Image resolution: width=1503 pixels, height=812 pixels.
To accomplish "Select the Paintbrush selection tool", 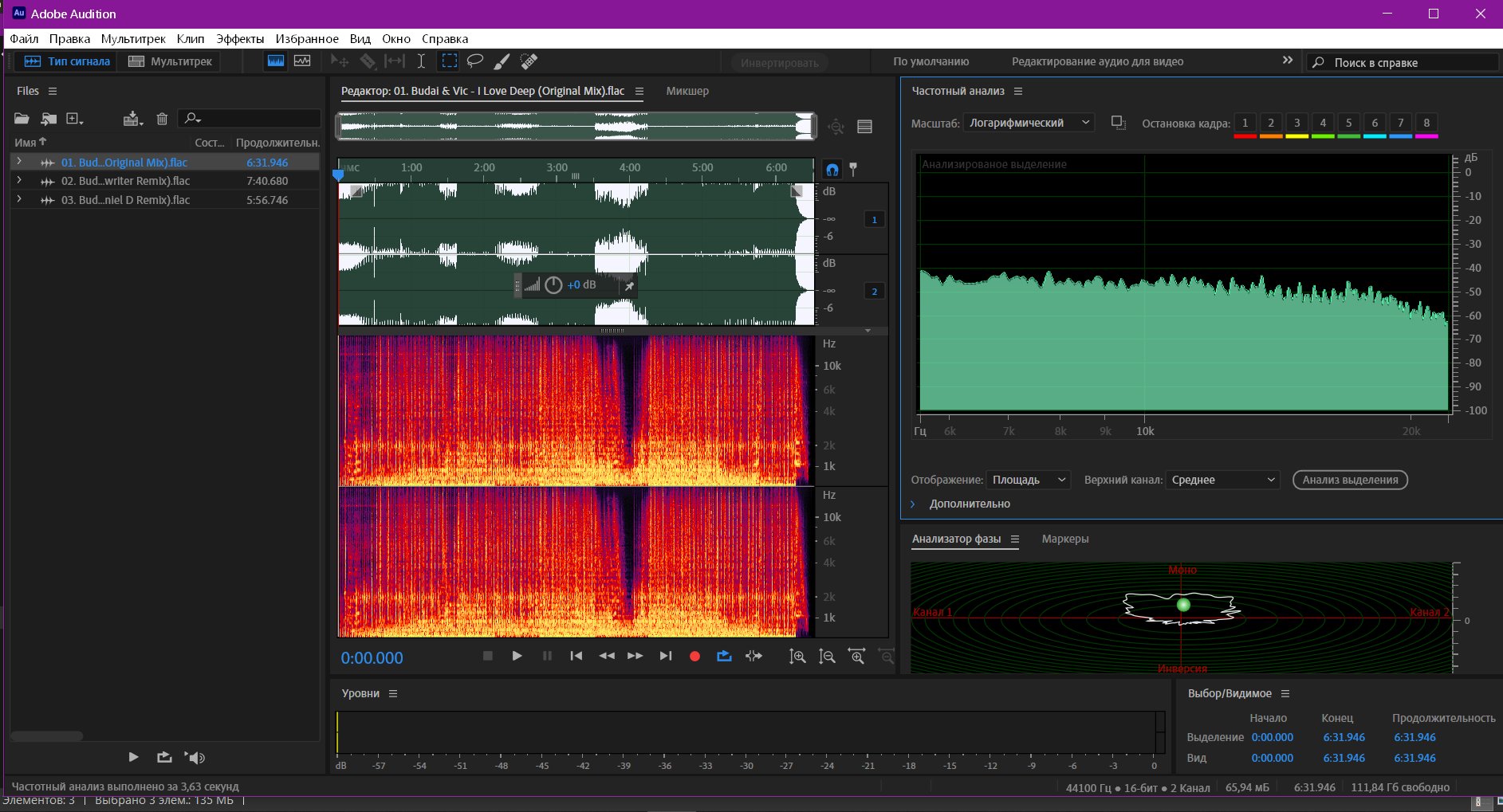I will 502,61.
